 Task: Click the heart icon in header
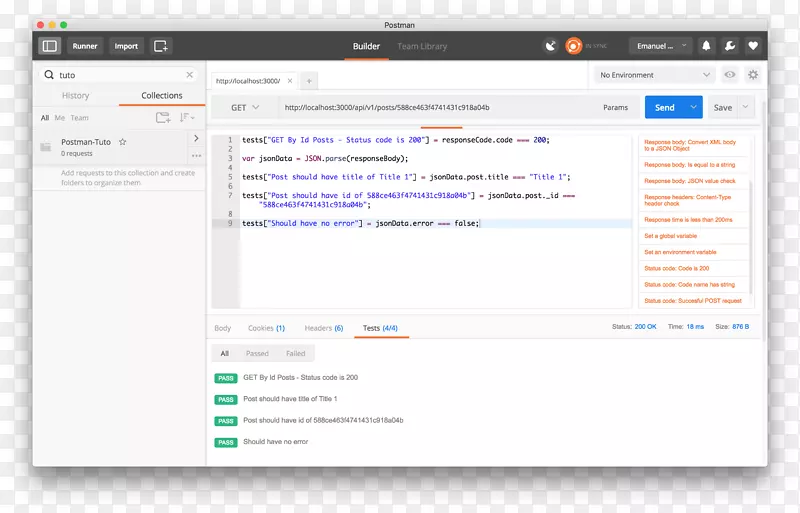click(x=753, y=46)
